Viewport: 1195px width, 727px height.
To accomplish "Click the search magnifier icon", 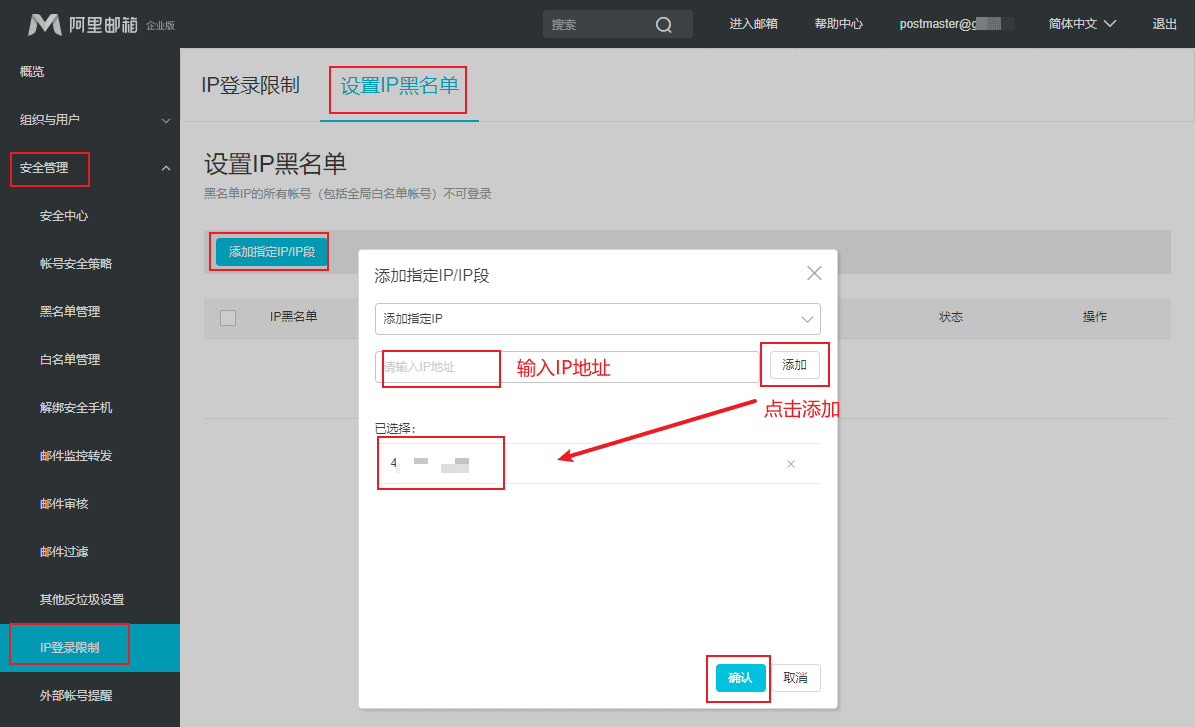I will point(664,23).
